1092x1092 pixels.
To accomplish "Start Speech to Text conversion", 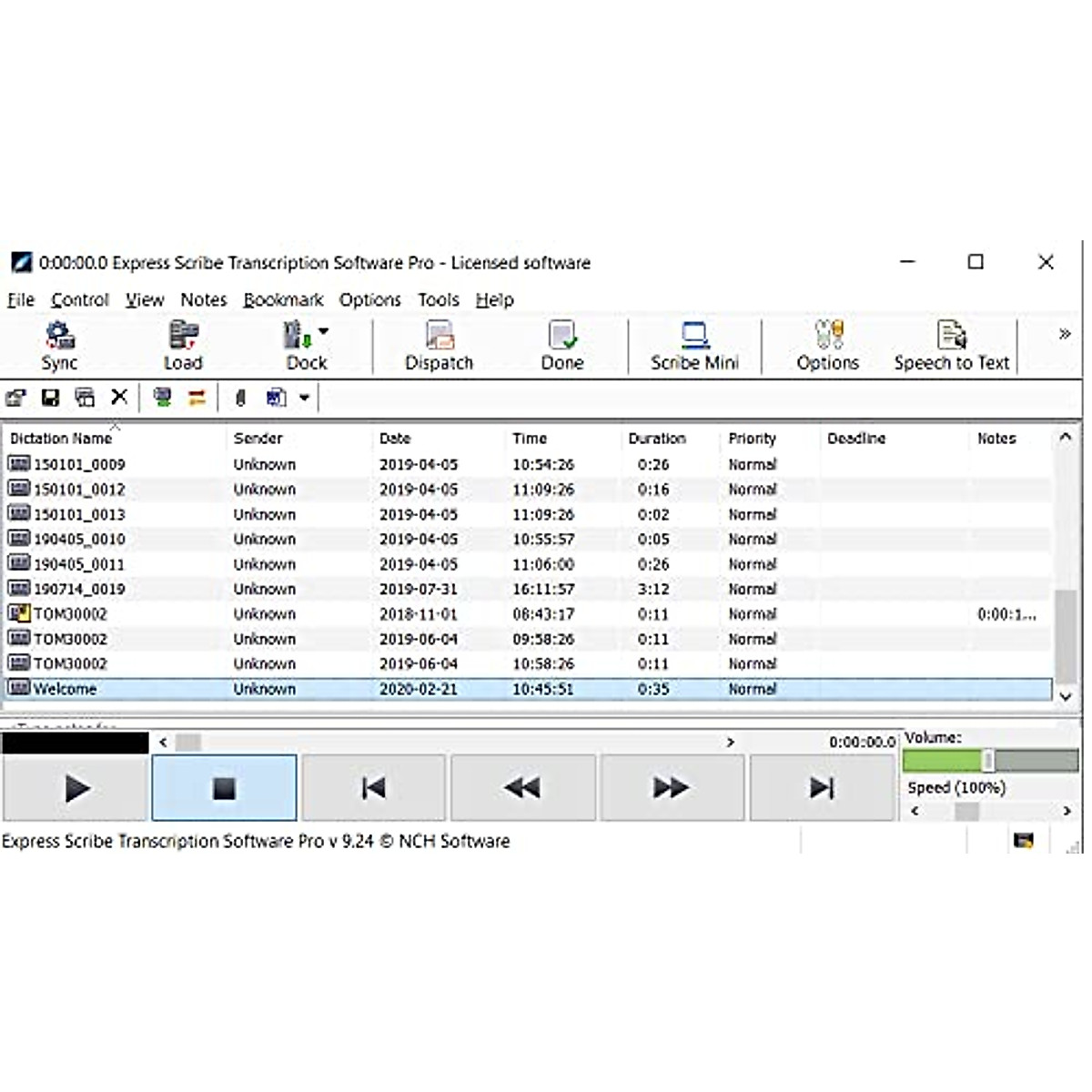I will tap(951, 346).
